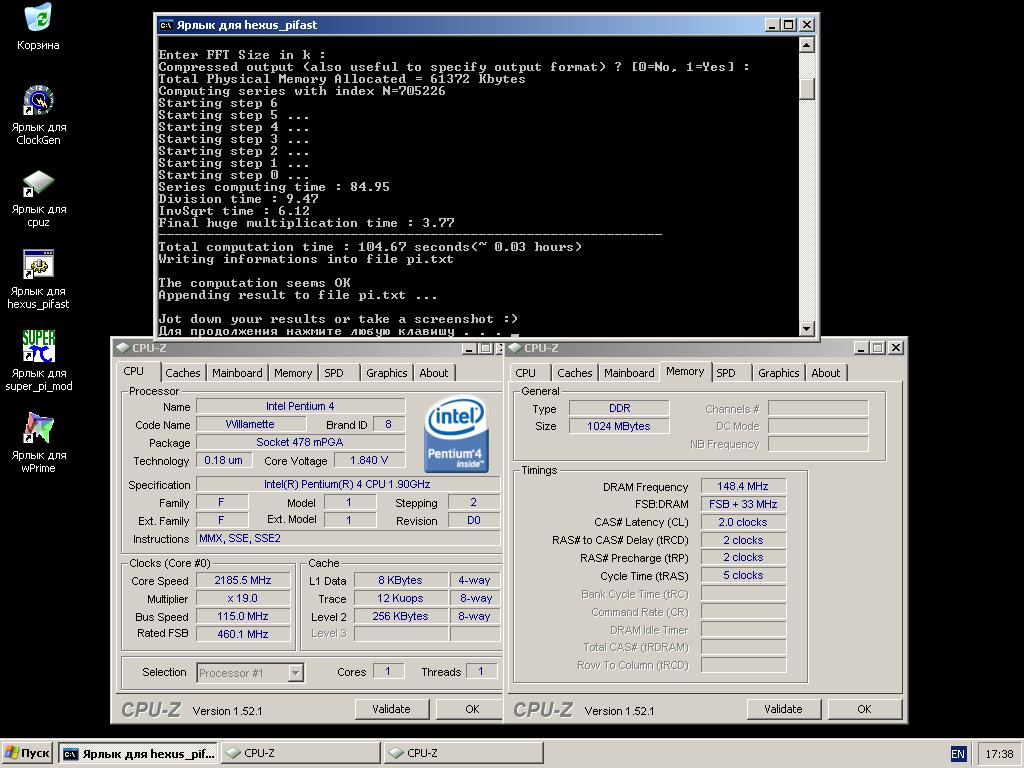Click the Socket 478 mPGA package field
Screen dimensions: 1024x768
pos(300,442)
